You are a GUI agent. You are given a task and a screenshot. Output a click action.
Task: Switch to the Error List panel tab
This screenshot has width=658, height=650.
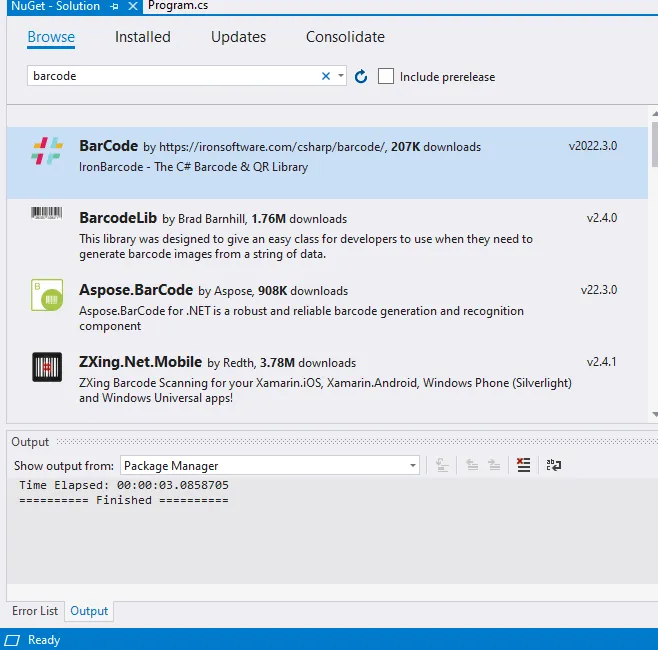(35, 611)
